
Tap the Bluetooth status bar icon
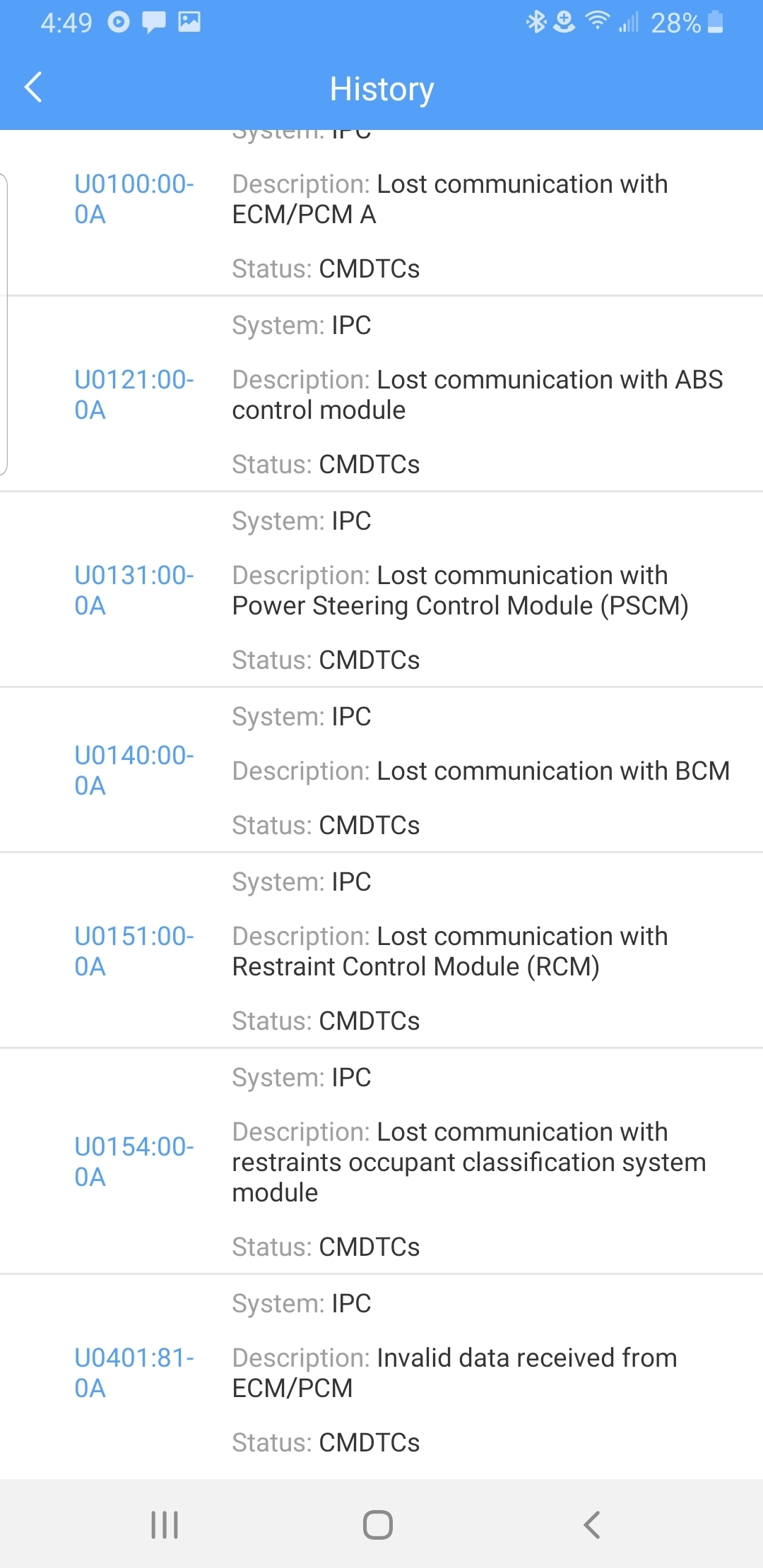pos(536,23)
